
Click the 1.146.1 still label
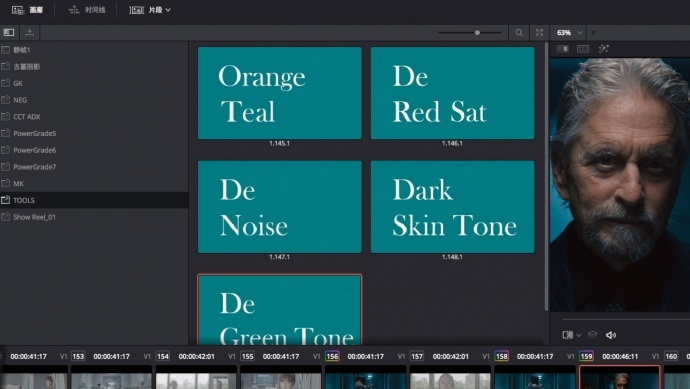pyautogui.click(x=452, y=143)
